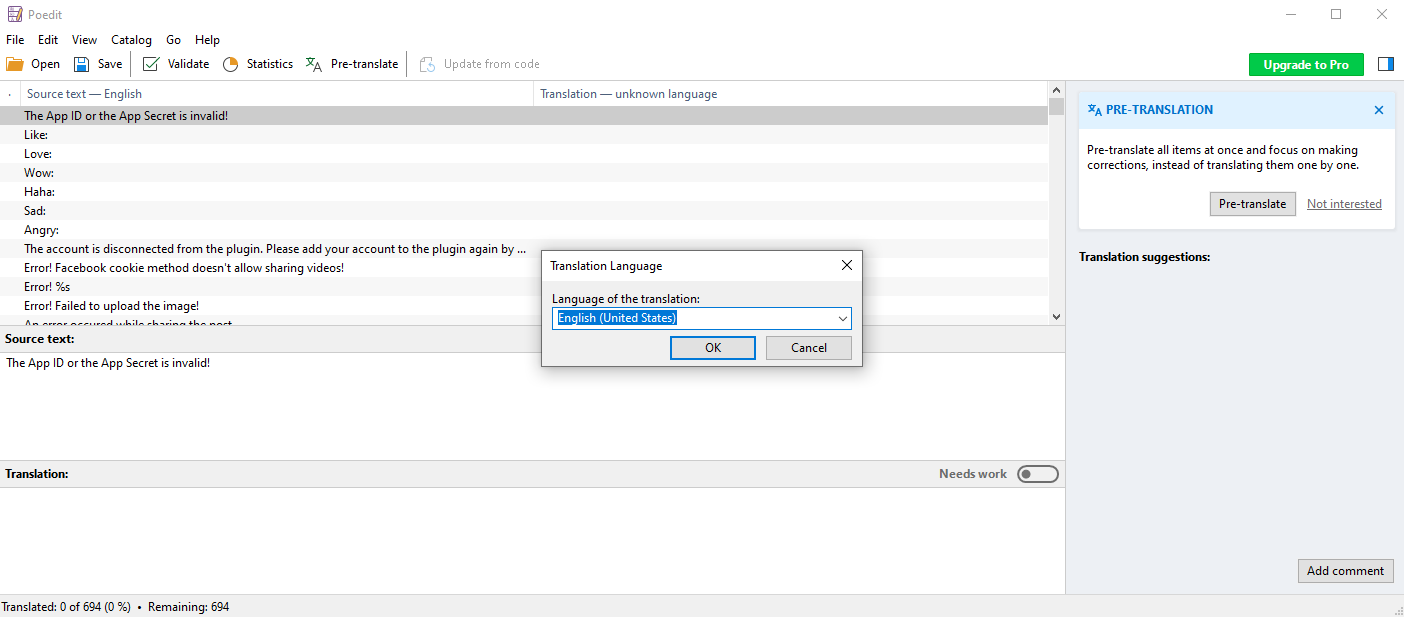
Task: Run Validate from the toolbar
Action: pyautogui.click(x=176, y=64)
